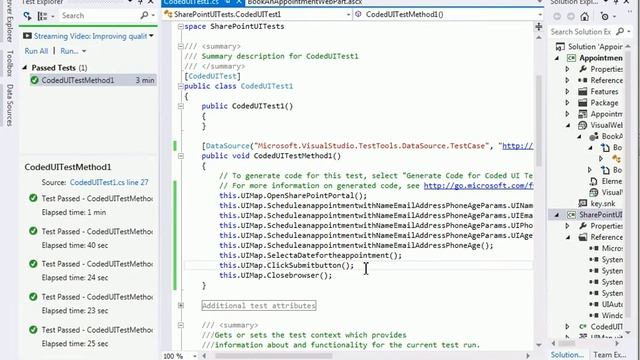The height and width of the screenshot is (360, 640).
Task: Click the Solution Explorer search magnifier icon
Action: pos(620,31)
